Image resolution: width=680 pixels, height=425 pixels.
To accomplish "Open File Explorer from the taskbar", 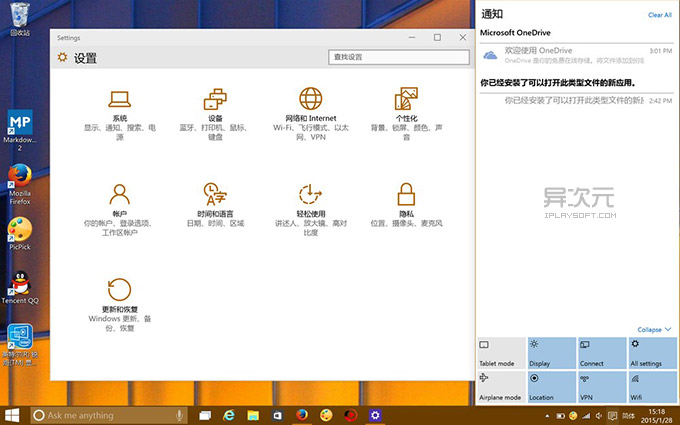I will pyautogui.click(x=253, y=415).
